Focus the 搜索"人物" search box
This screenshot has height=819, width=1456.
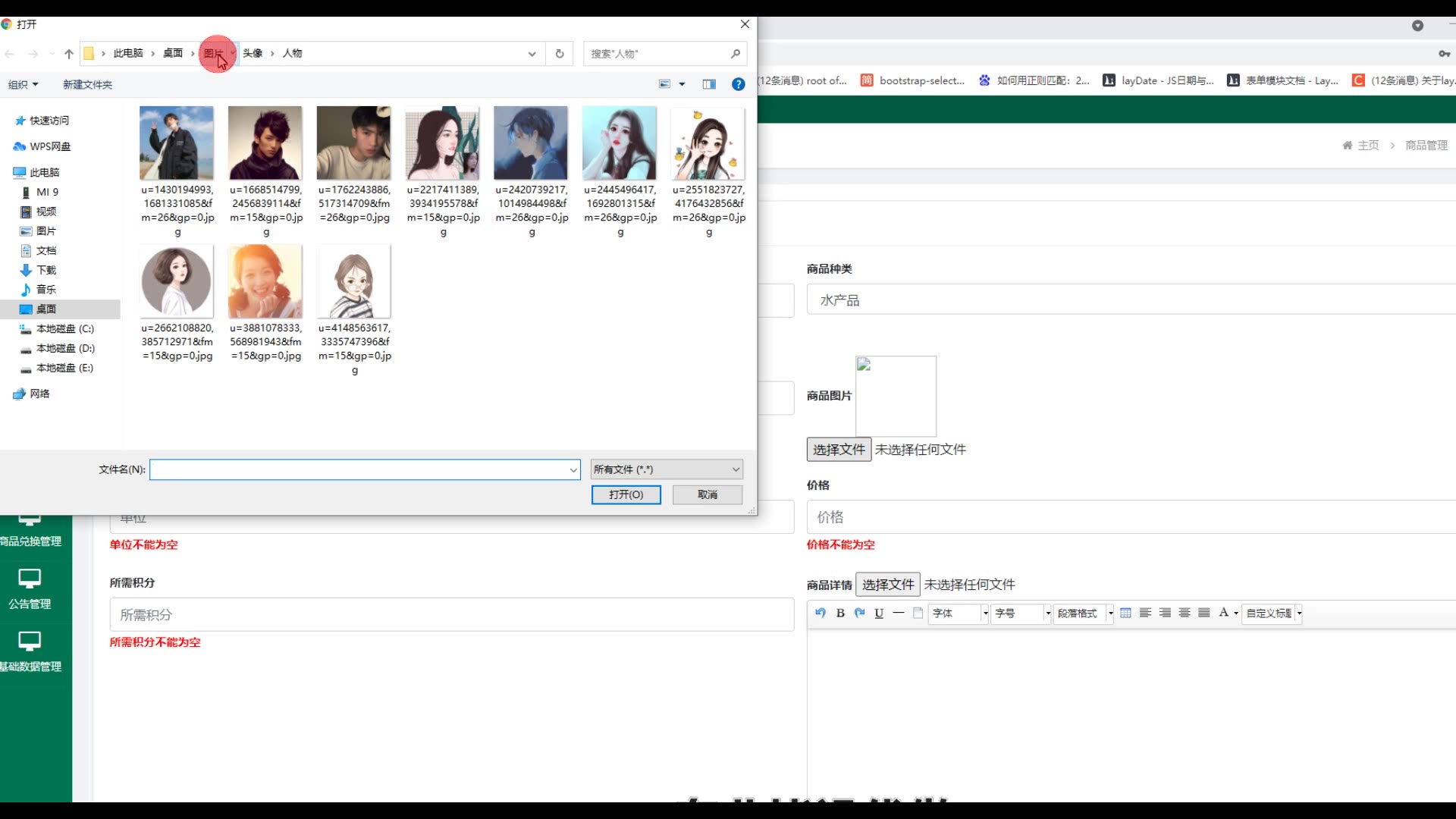(x=665, y=54)
